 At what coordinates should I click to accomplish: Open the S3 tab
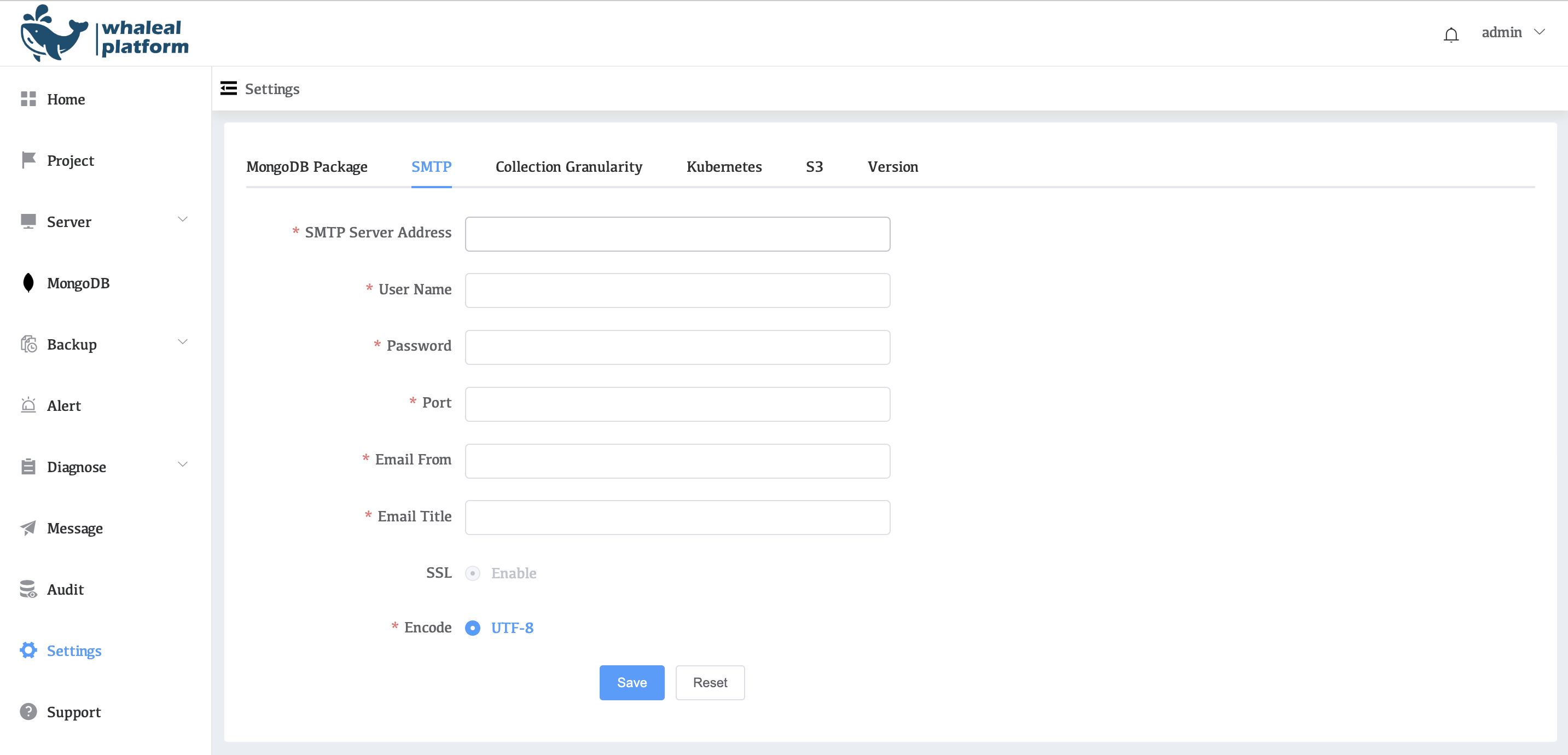[815, 167]
